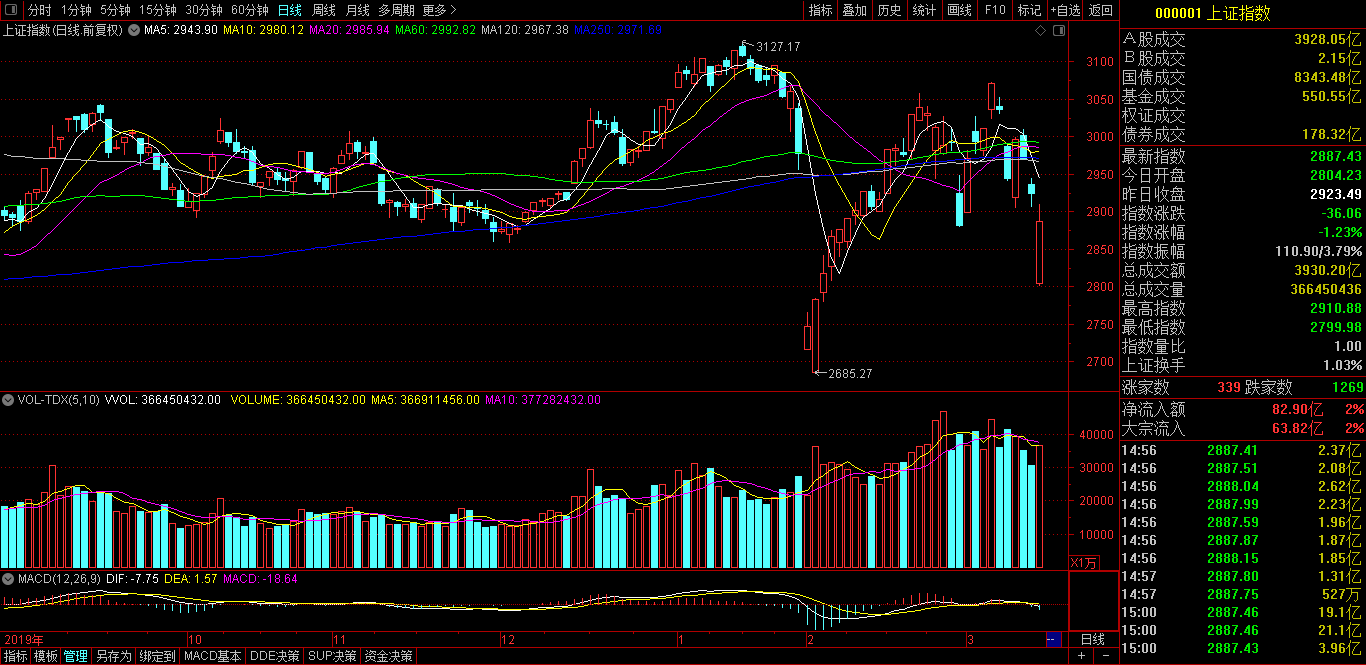The width and height of the screenshot is (1366, 665).
Task: Select the 60分钟 chart period
Action: [x=249, y=10]
